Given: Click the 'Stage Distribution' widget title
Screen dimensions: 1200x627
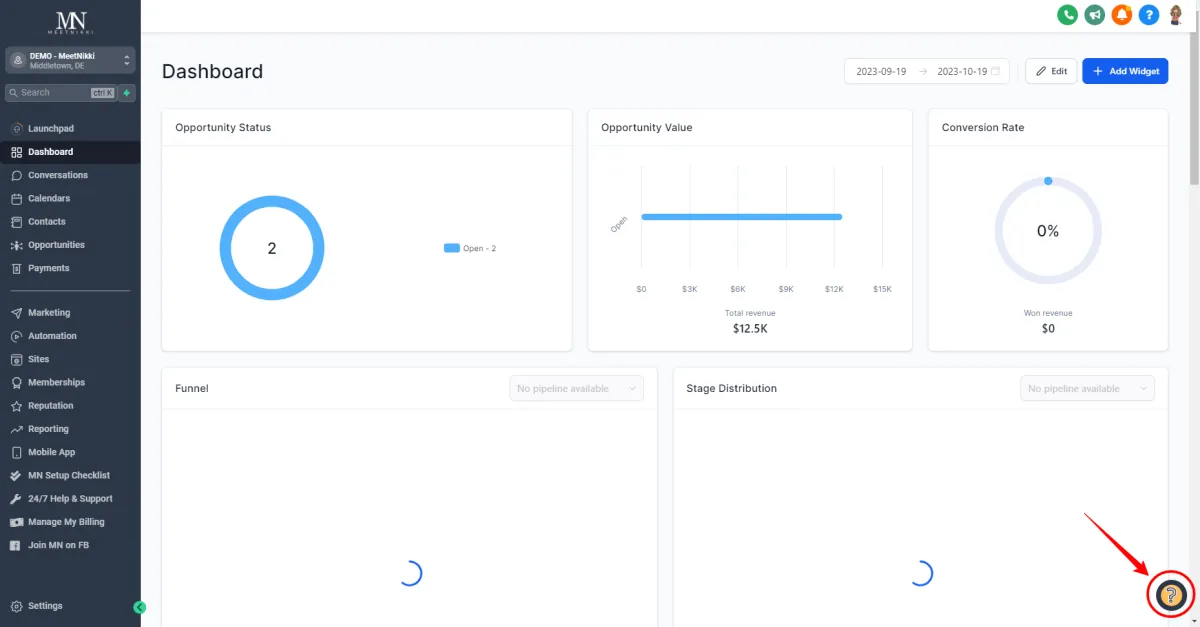Looking at the screenshot, I should pos(731,388).
